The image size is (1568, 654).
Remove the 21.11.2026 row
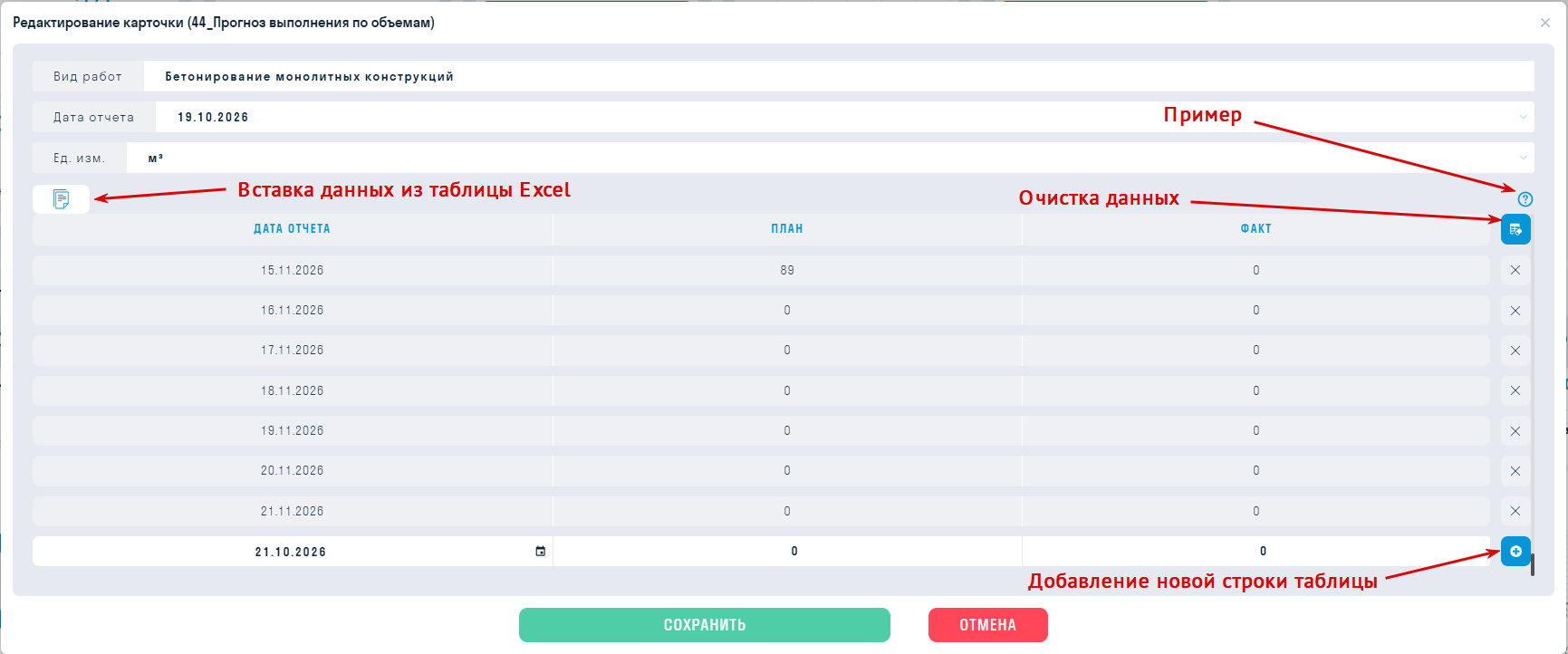point(1515,511)
